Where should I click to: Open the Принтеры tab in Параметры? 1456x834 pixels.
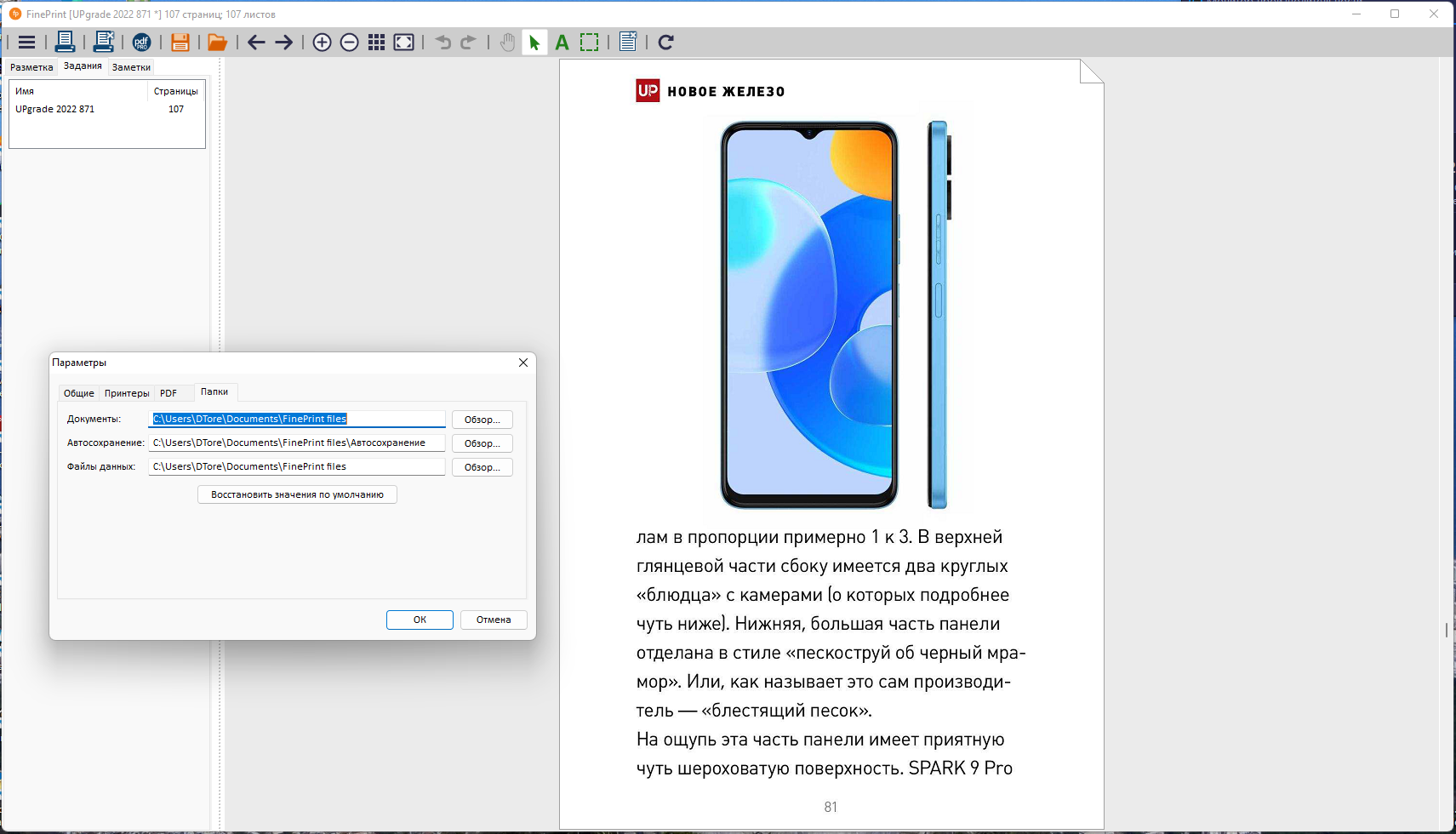pyautogui.click(x=127, y=393)
